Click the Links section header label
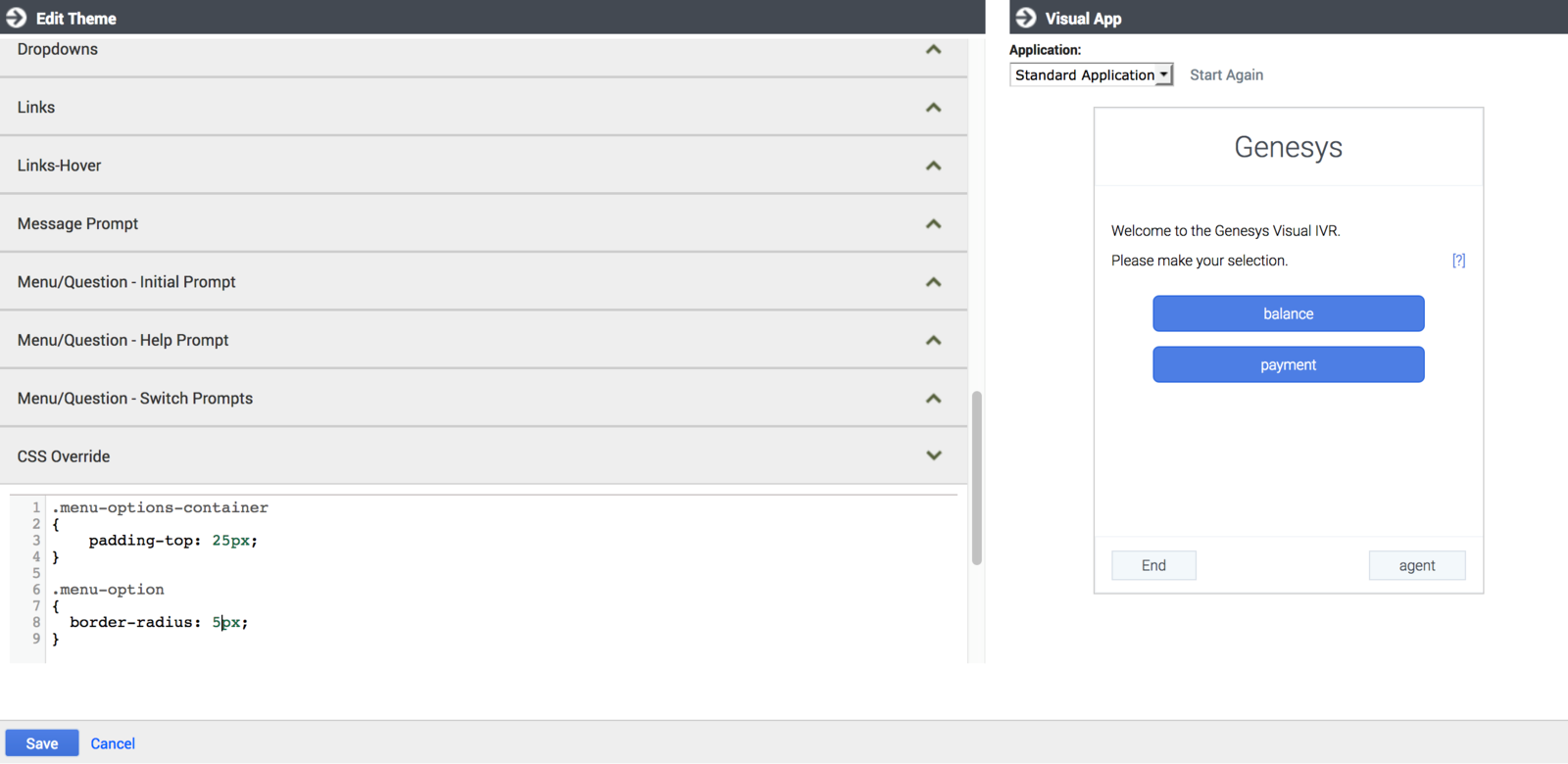The image size is (1568, 764). coord(36,108)
